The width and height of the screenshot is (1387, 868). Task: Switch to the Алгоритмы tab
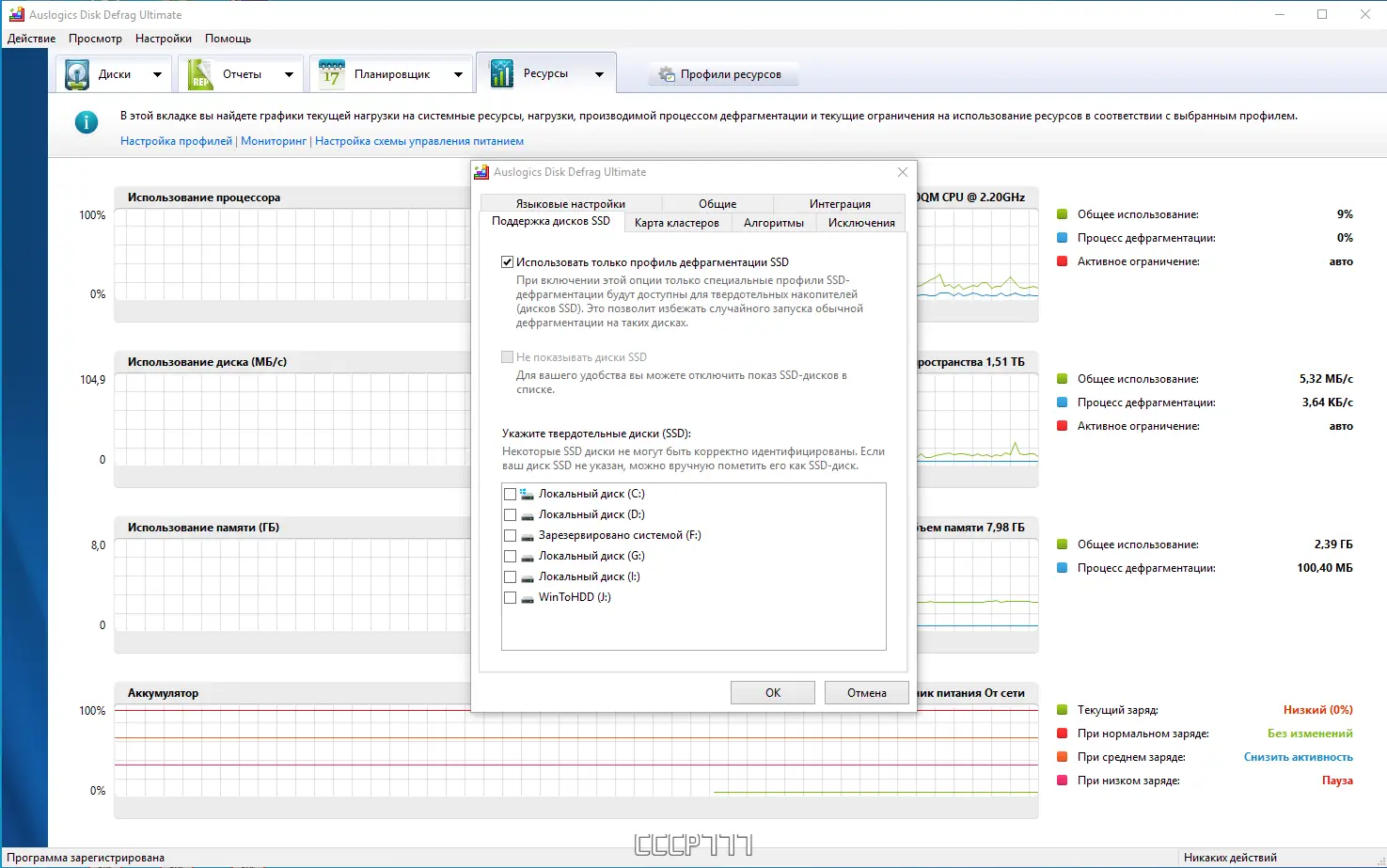click(x=774, y=222)
